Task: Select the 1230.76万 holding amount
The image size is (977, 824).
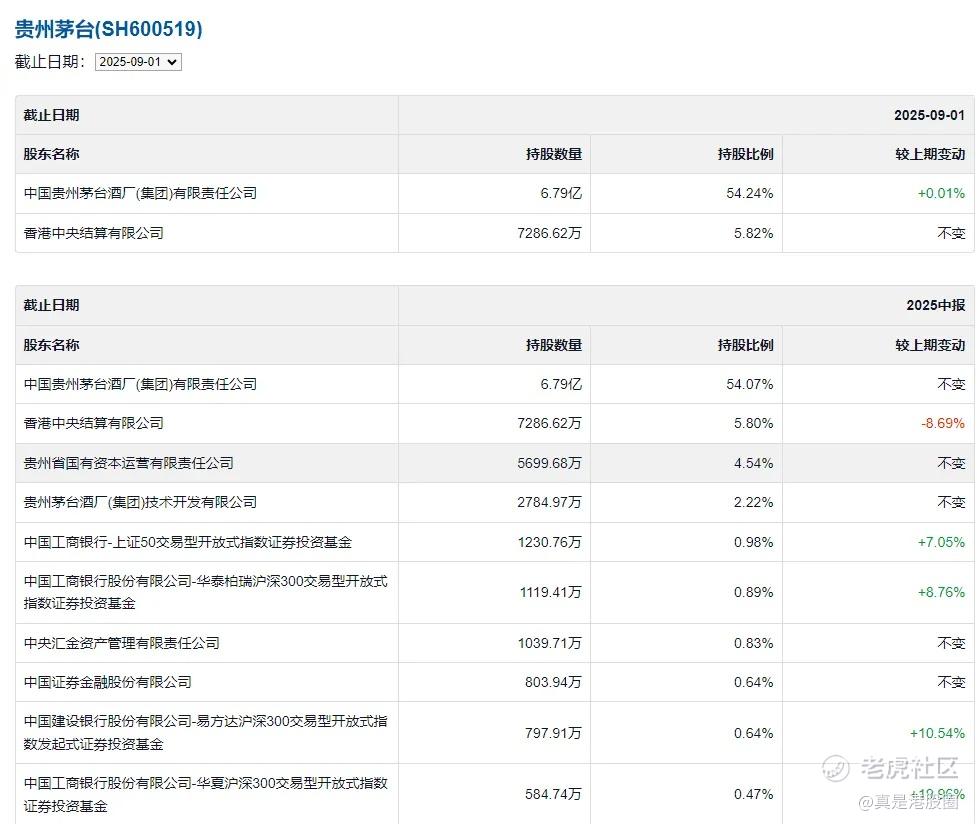Action: coord(549,542)
